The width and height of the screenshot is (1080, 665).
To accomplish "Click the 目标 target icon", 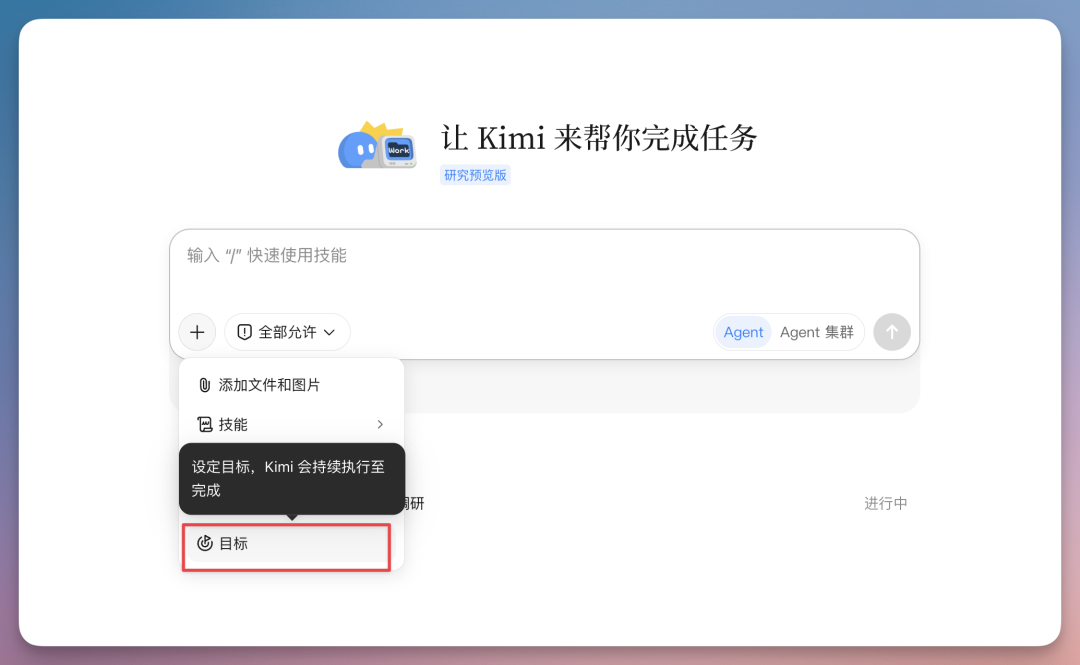I will pos(205,543).
